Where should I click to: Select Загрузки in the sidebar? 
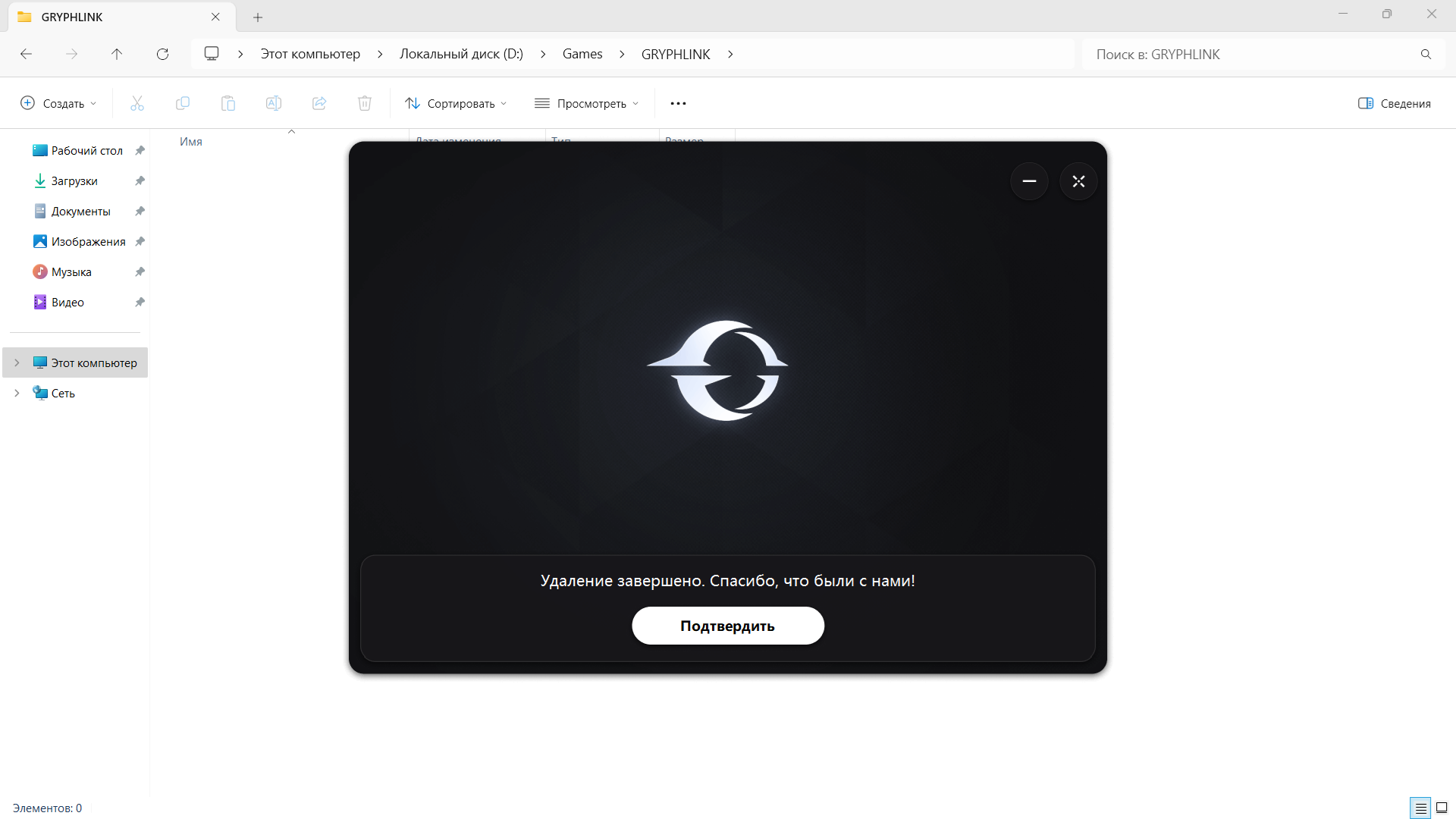(x=74, y=180)
